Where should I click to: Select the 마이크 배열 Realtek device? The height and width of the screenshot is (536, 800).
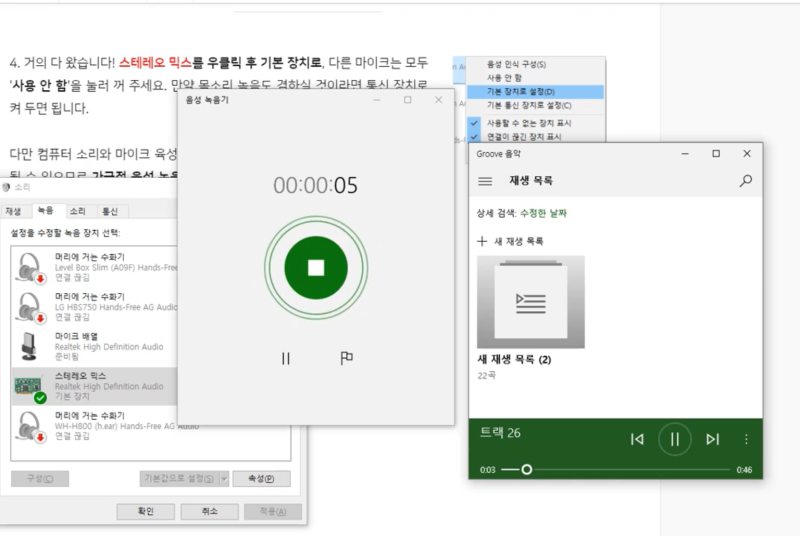(95, 346)
